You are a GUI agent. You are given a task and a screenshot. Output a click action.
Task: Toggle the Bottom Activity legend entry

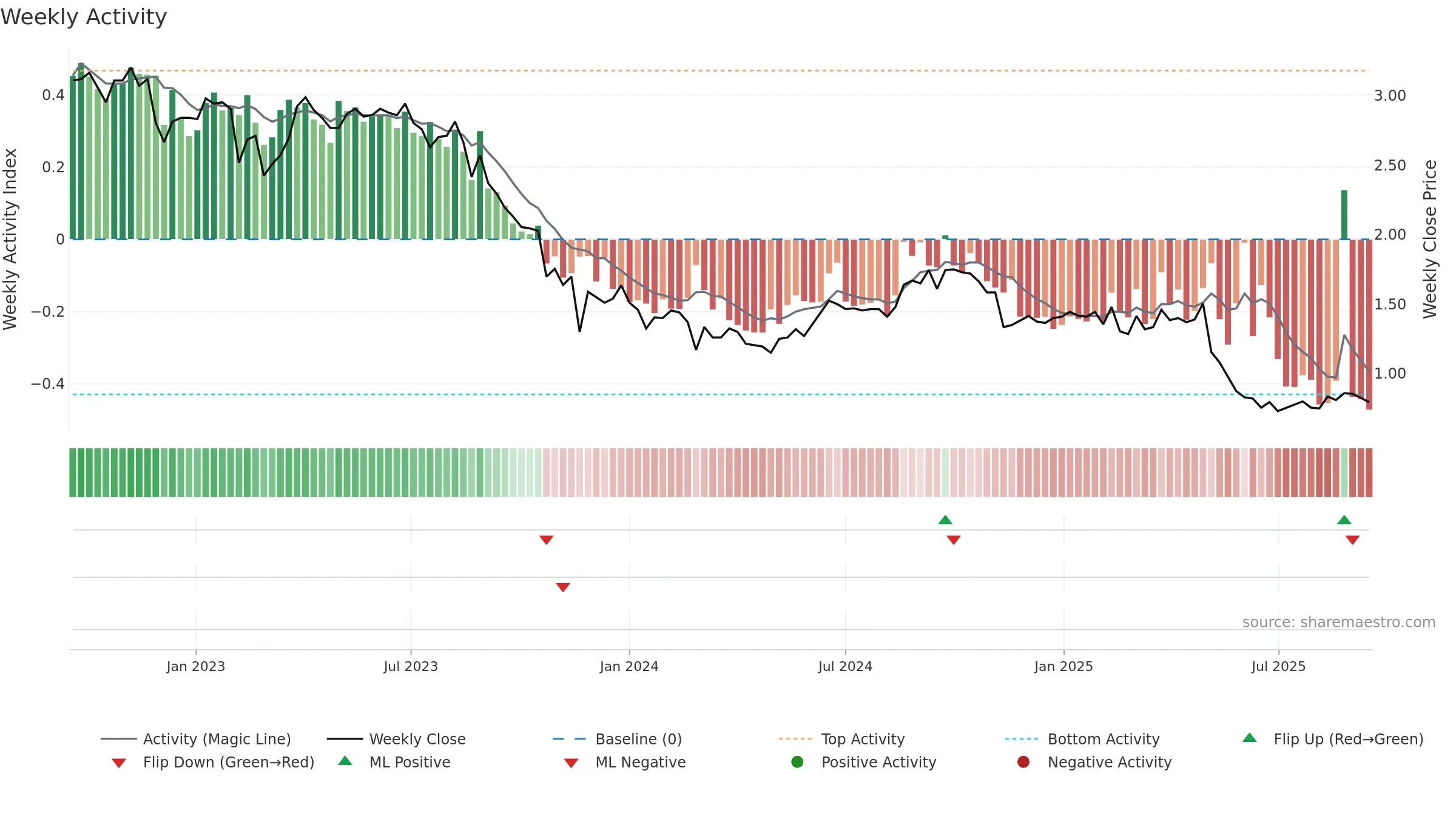[x=1082, y=739]
